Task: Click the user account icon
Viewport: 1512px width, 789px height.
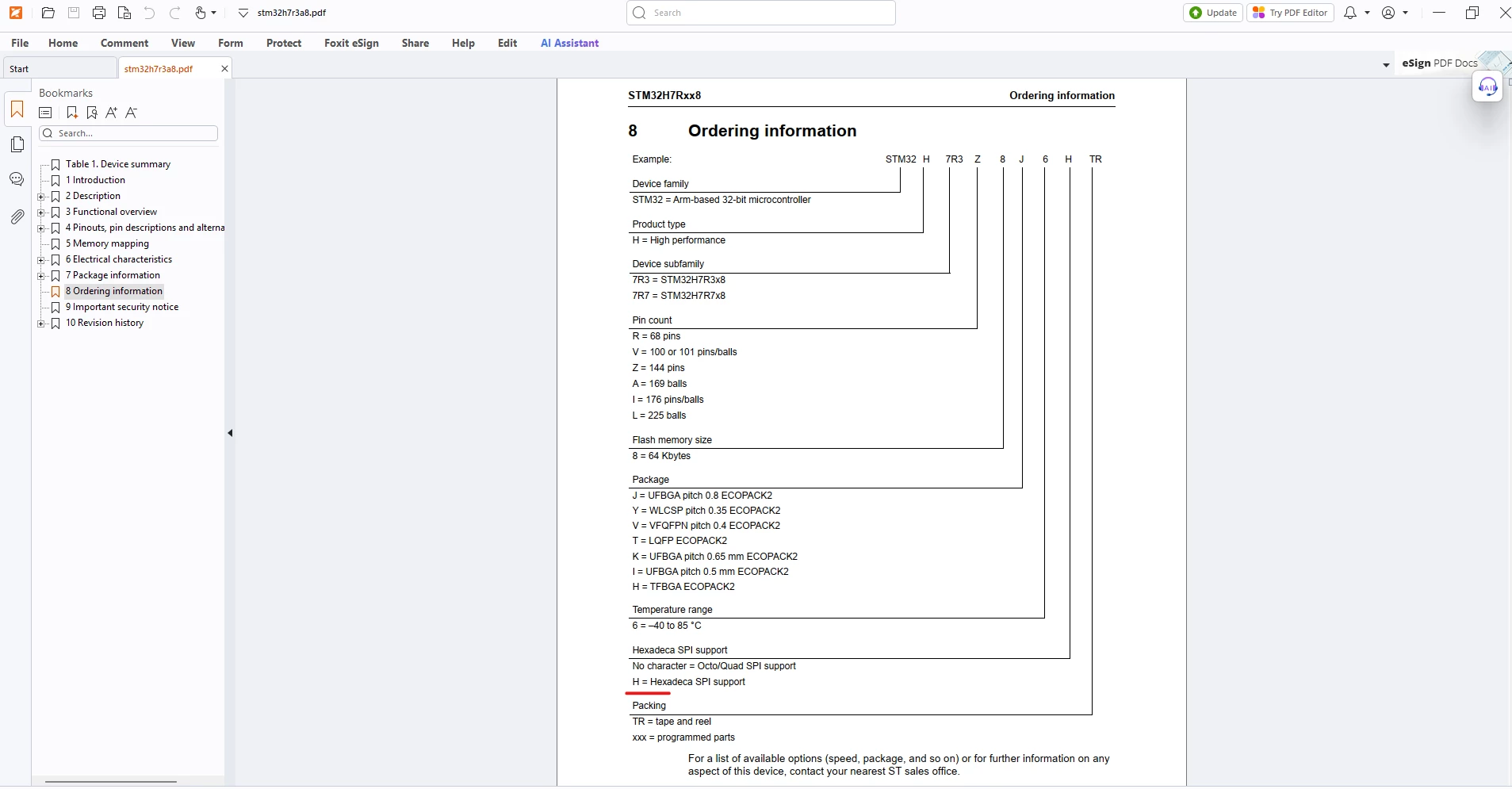Action: 1388,13
